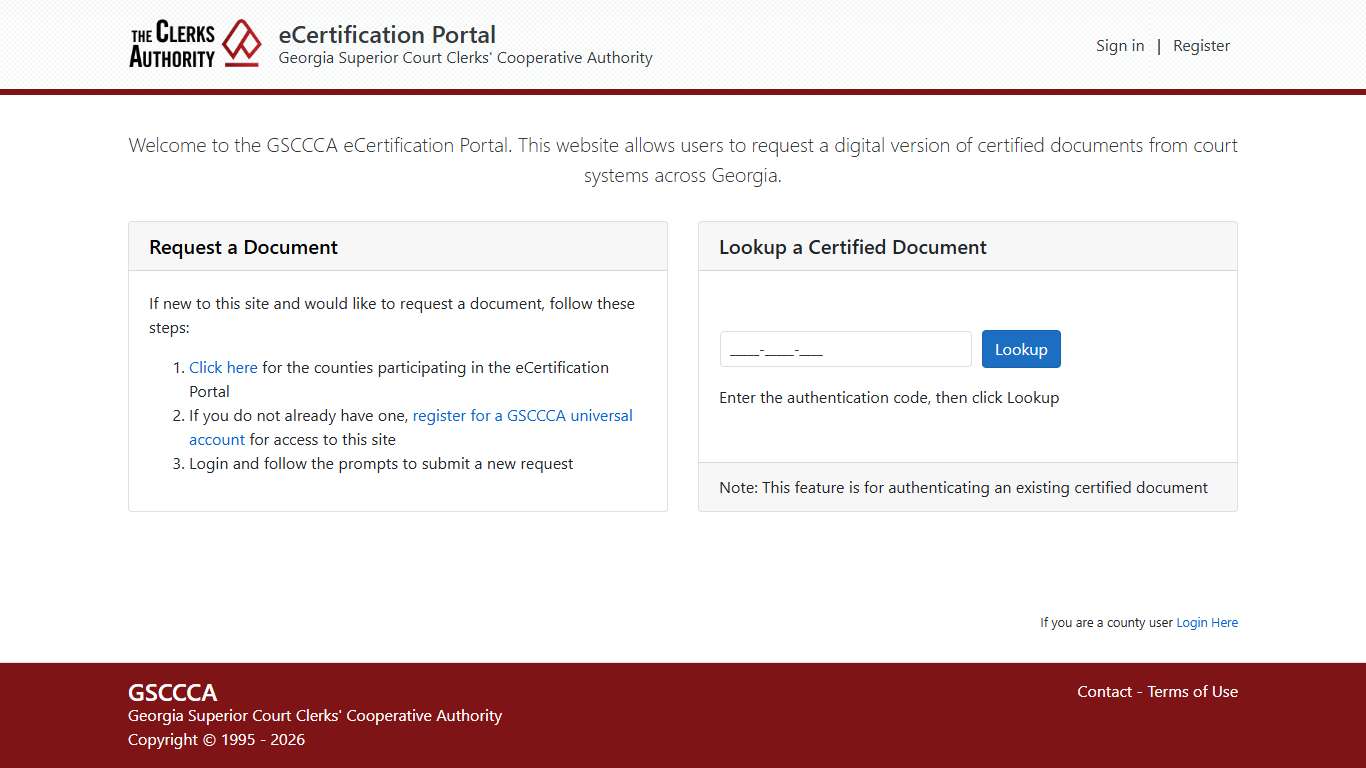Open the eCertification Portal title link
Image resolution: width=1366 pixels, height=768 pixels.
click(387, 35)
